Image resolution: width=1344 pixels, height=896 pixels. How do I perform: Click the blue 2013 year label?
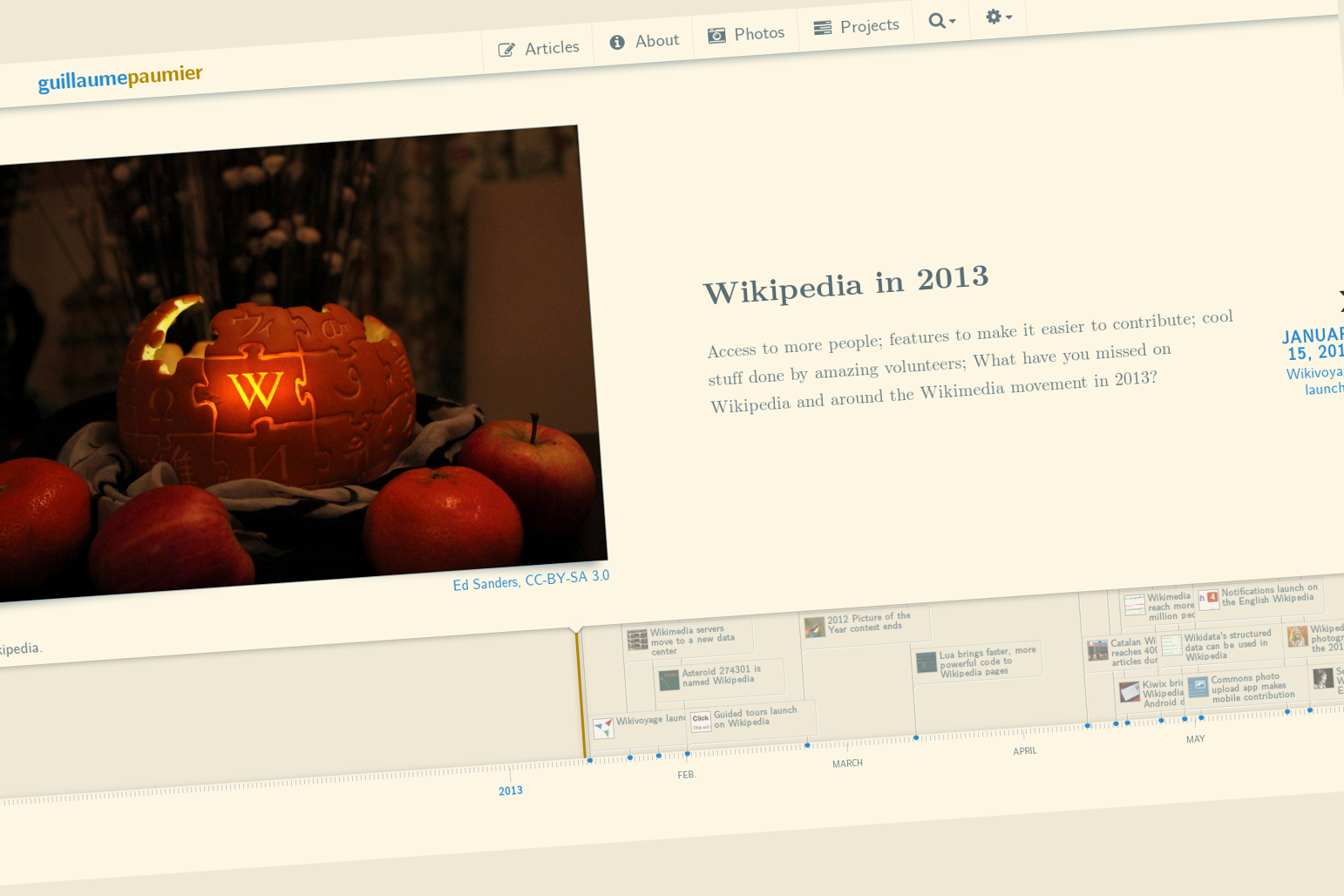(x=511, y=791)
